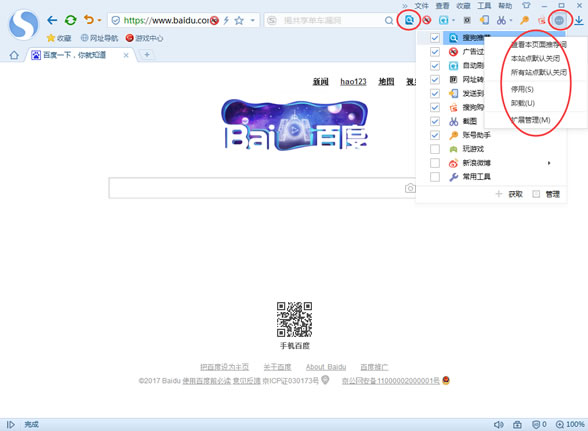This screenshot has height=431, width=588.
Task: Click the ad filter toolbar icon
Action: point(426,20)
